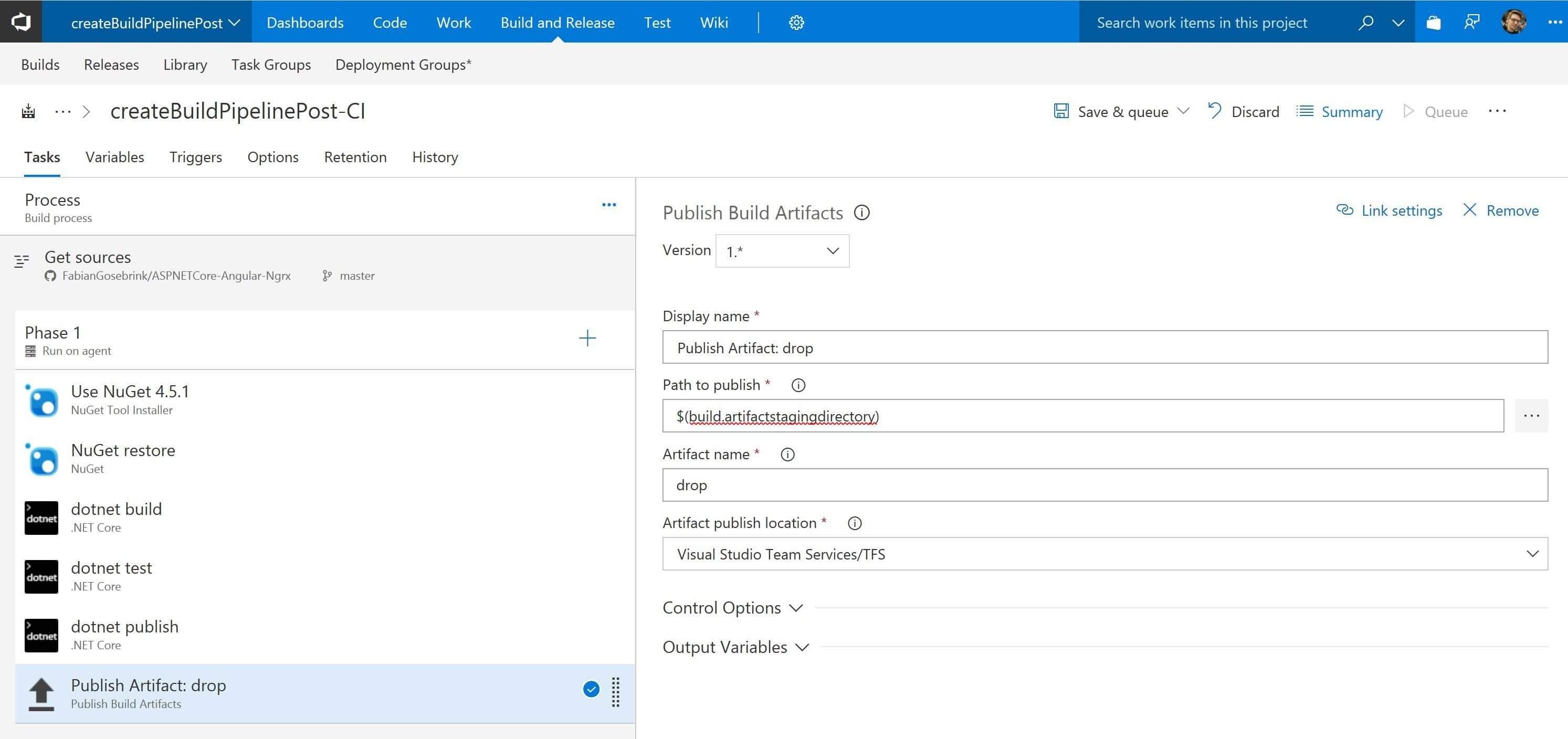Viewport: 1568px width, 739px height.
Task: Go to Task Groups sub-tab
Action: [271, 65]
